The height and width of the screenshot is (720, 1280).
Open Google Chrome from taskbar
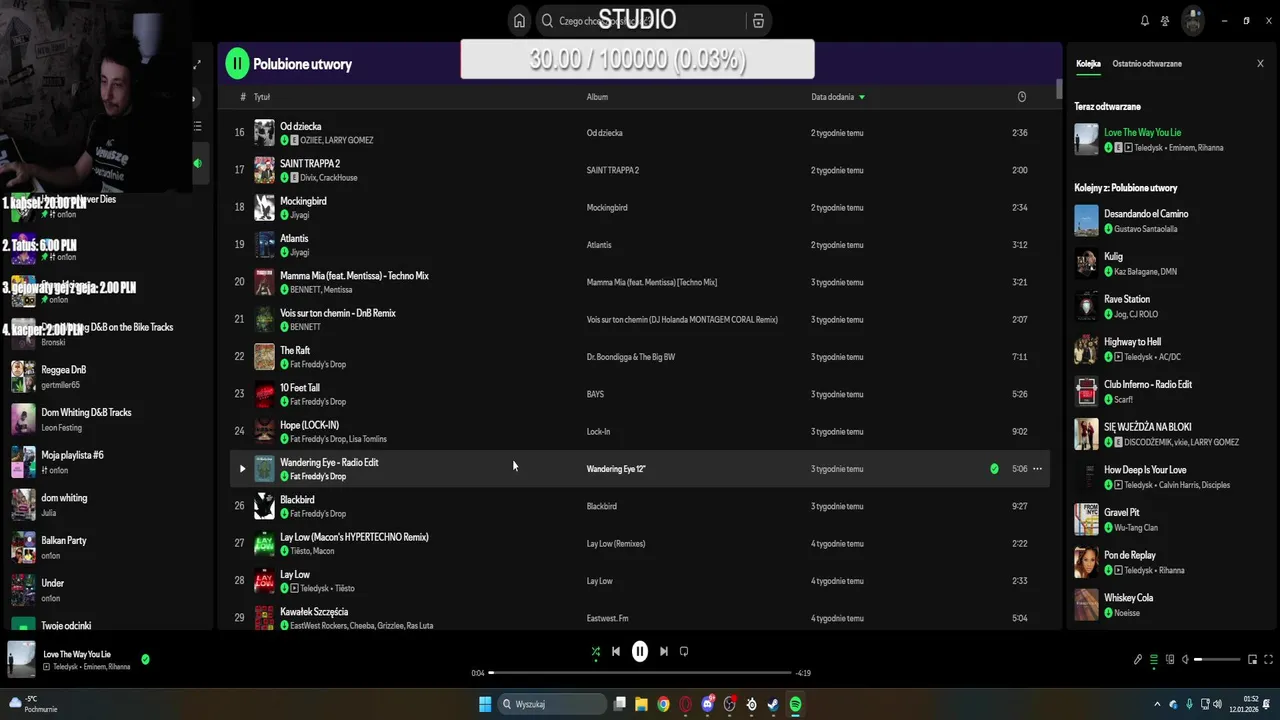pyautogui.click(x=663, y=704)
